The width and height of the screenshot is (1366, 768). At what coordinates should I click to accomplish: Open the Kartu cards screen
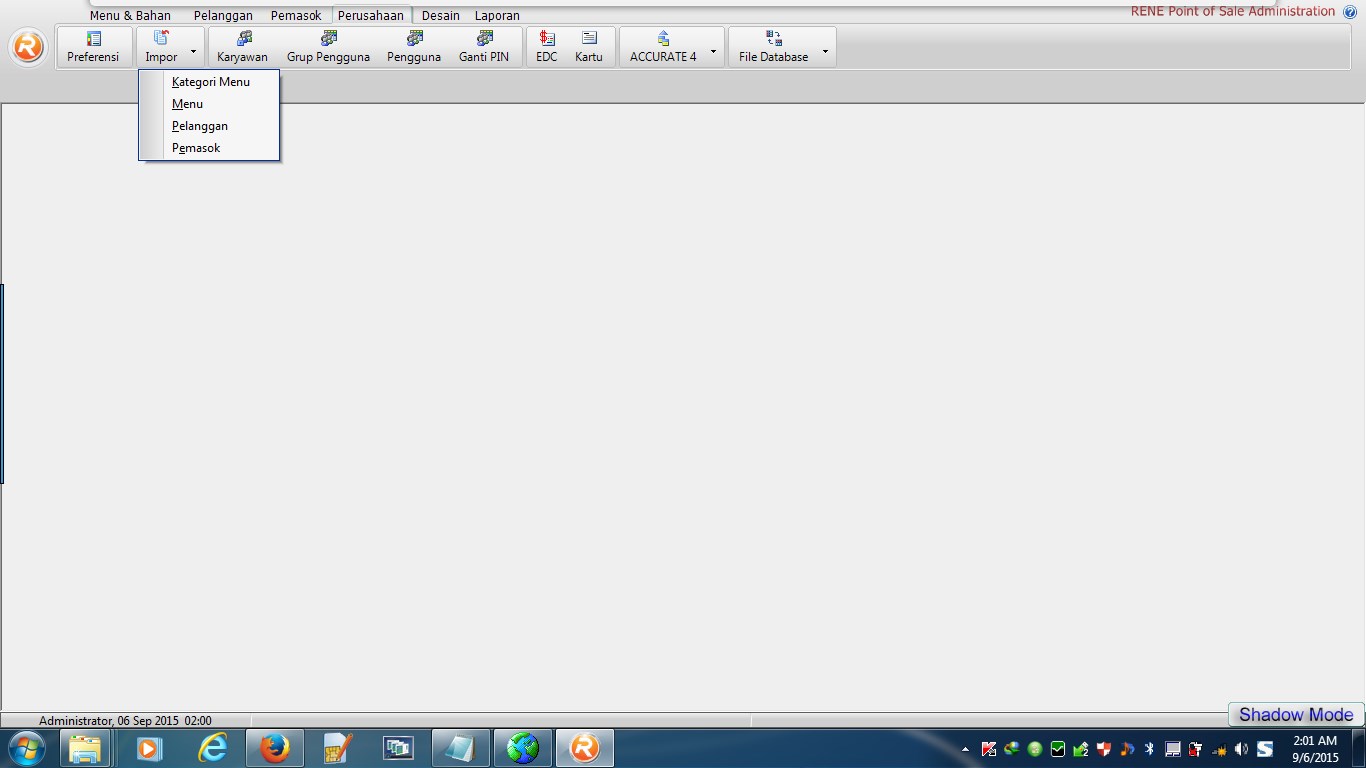(589, 47)
